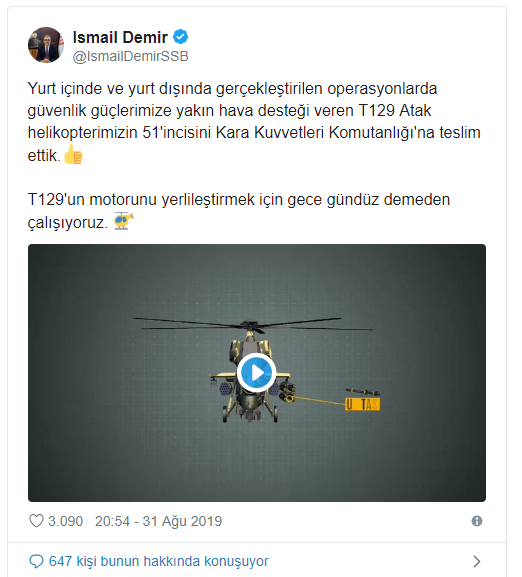
Task: Open '647 kişi bunun hakkında konuşuyor' link
Action: pos(159,562)
